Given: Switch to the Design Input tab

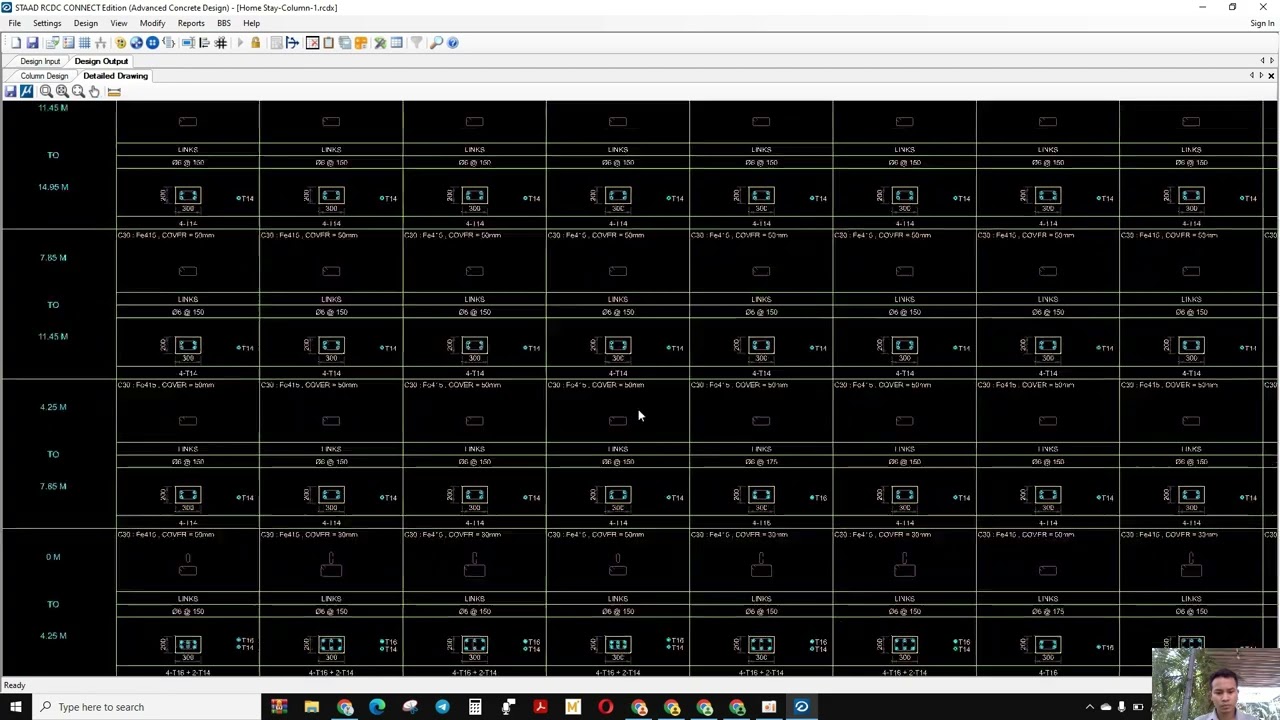Looking at the screenshot, I should [40, 61].
